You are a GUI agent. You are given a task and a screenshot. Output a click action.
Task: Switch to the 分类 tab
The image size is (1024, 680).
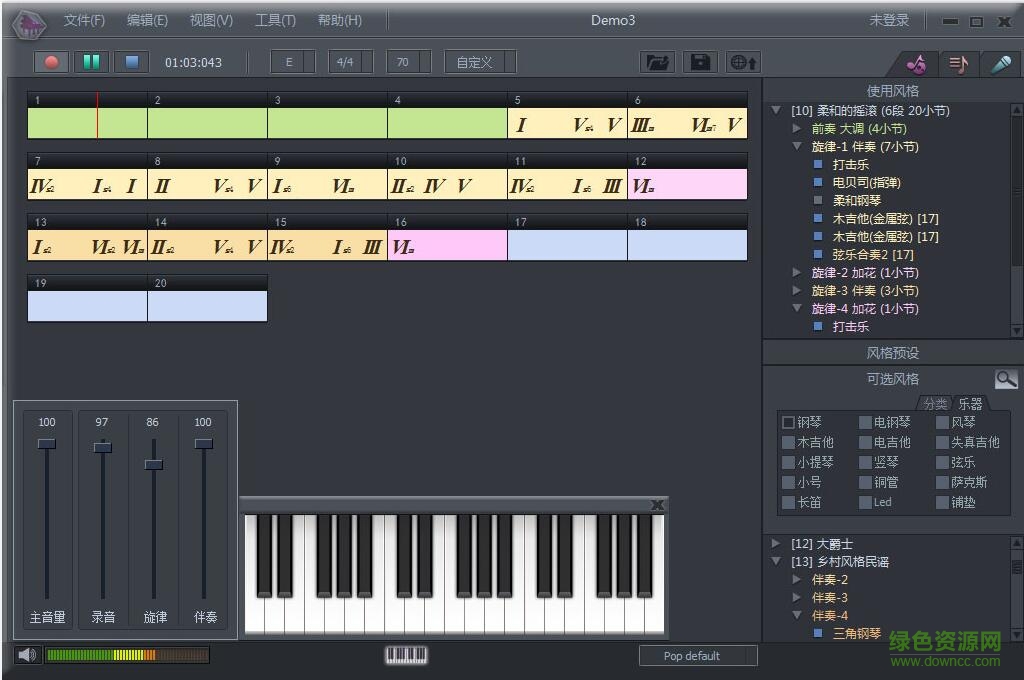(935, 403)
